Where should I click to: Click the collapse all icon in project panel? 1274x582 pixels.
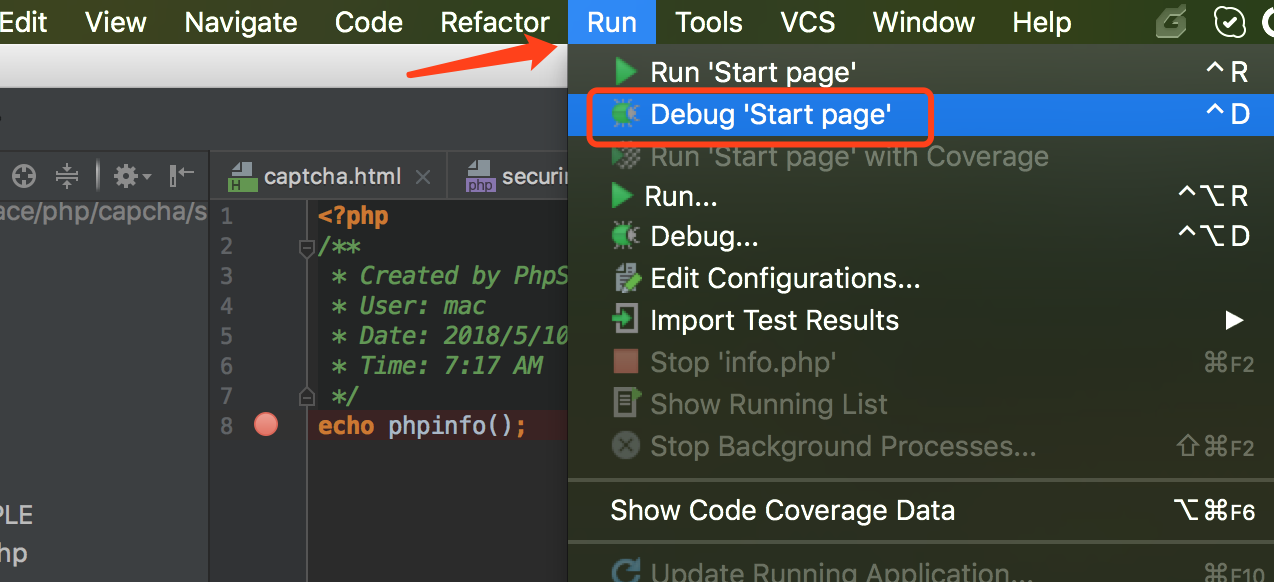(x=67, y=177)
